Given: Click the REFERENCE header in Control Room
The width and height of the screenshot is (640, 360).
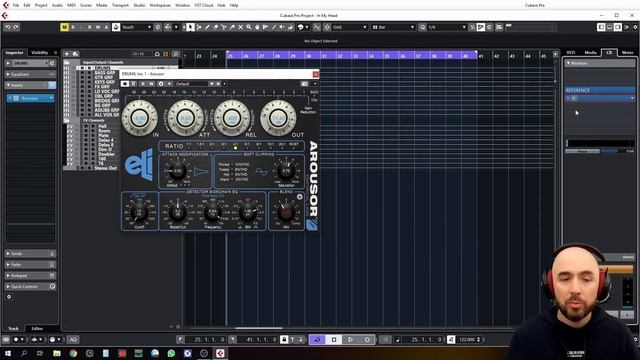Looking at the screenshot, I should [x=600, y=90].
